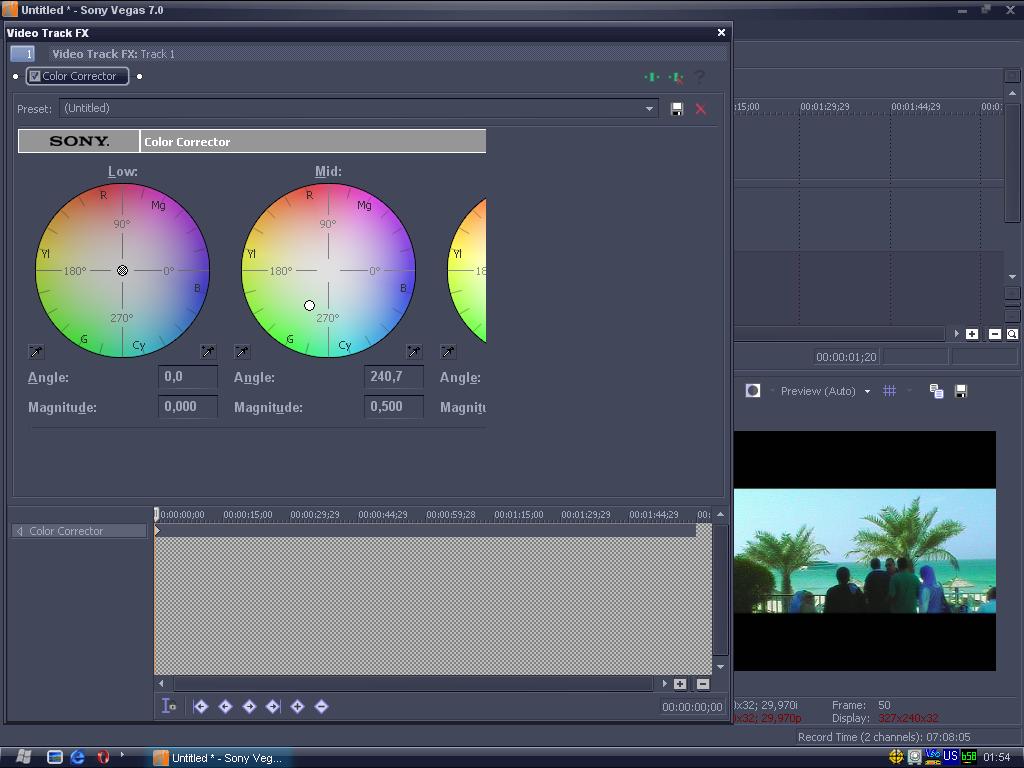
Task: Open the Preview (Auto) quality dropdown
Action: coord(867,392)
